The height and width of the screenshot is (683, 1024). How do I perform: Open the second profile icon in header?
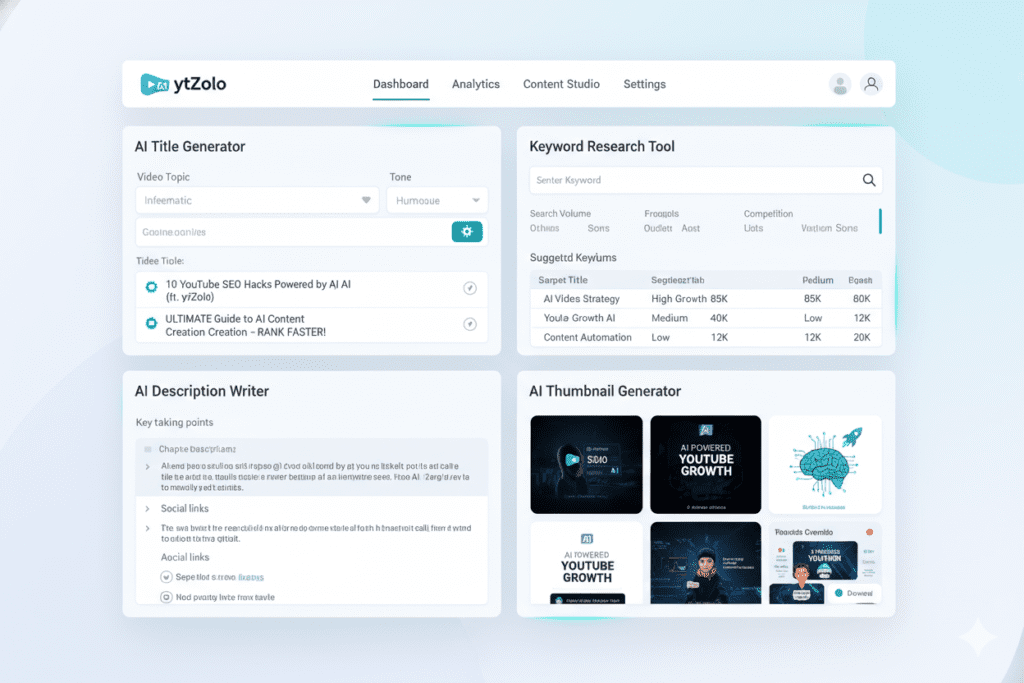[x=872, y=85]
